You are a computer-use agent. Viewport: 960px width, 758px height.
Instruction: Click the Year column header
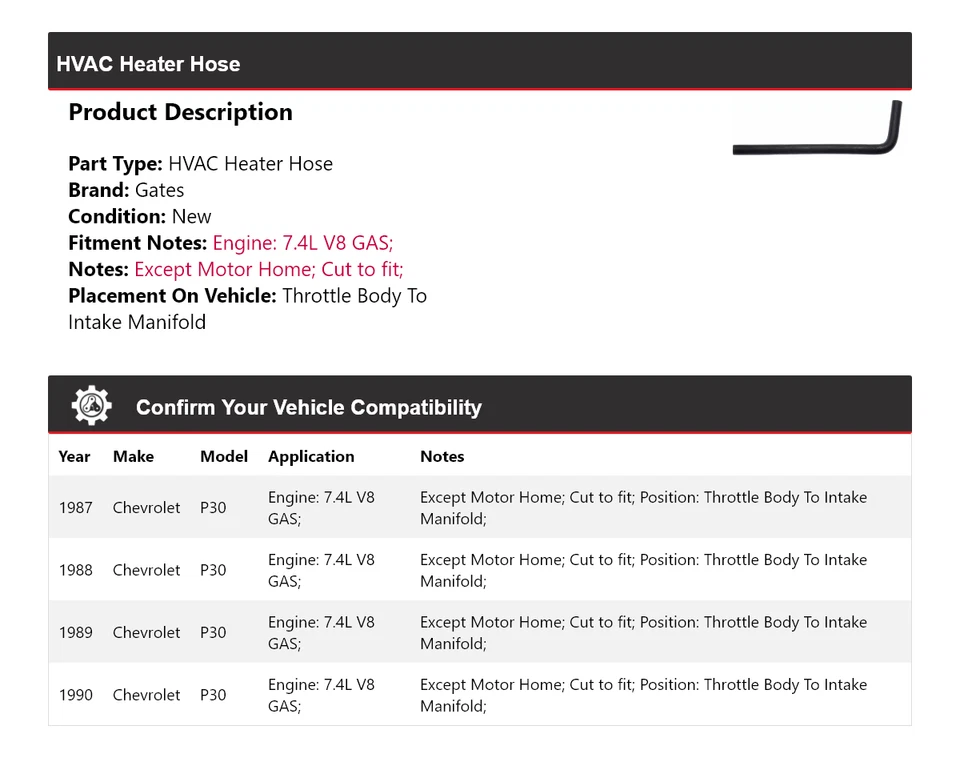click(x=74, y=457)
